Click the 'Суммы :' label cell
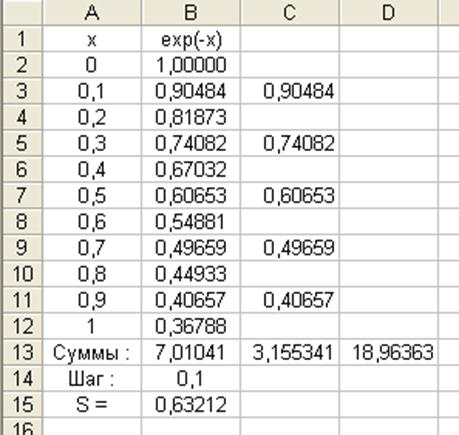 click(92, 352)
